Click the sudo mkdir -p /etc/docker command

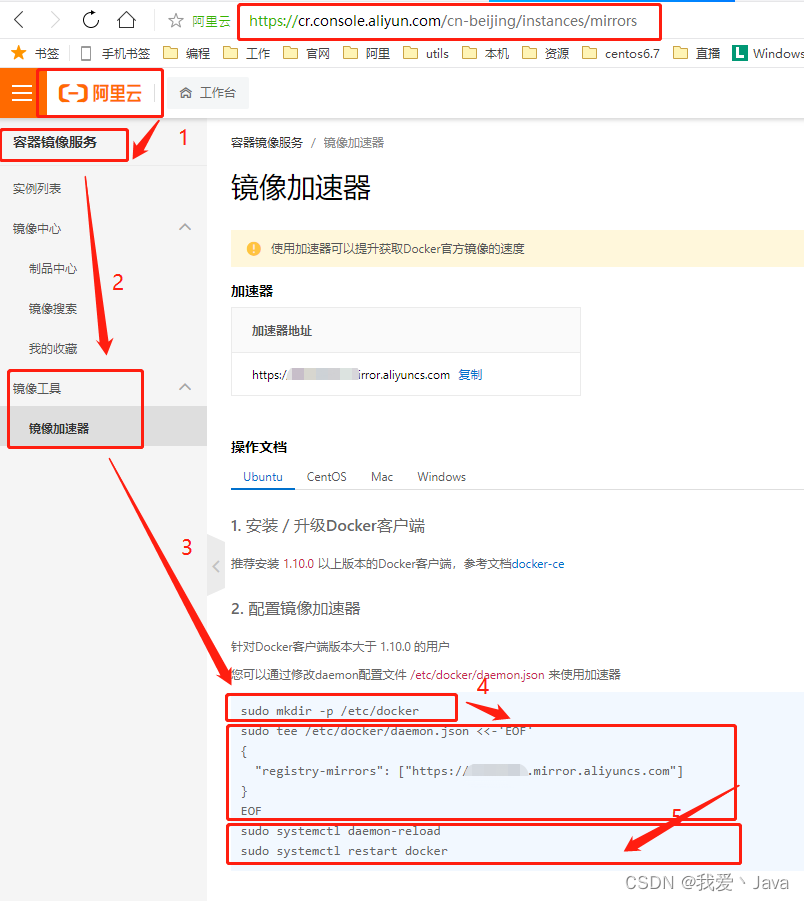[330, 711]
